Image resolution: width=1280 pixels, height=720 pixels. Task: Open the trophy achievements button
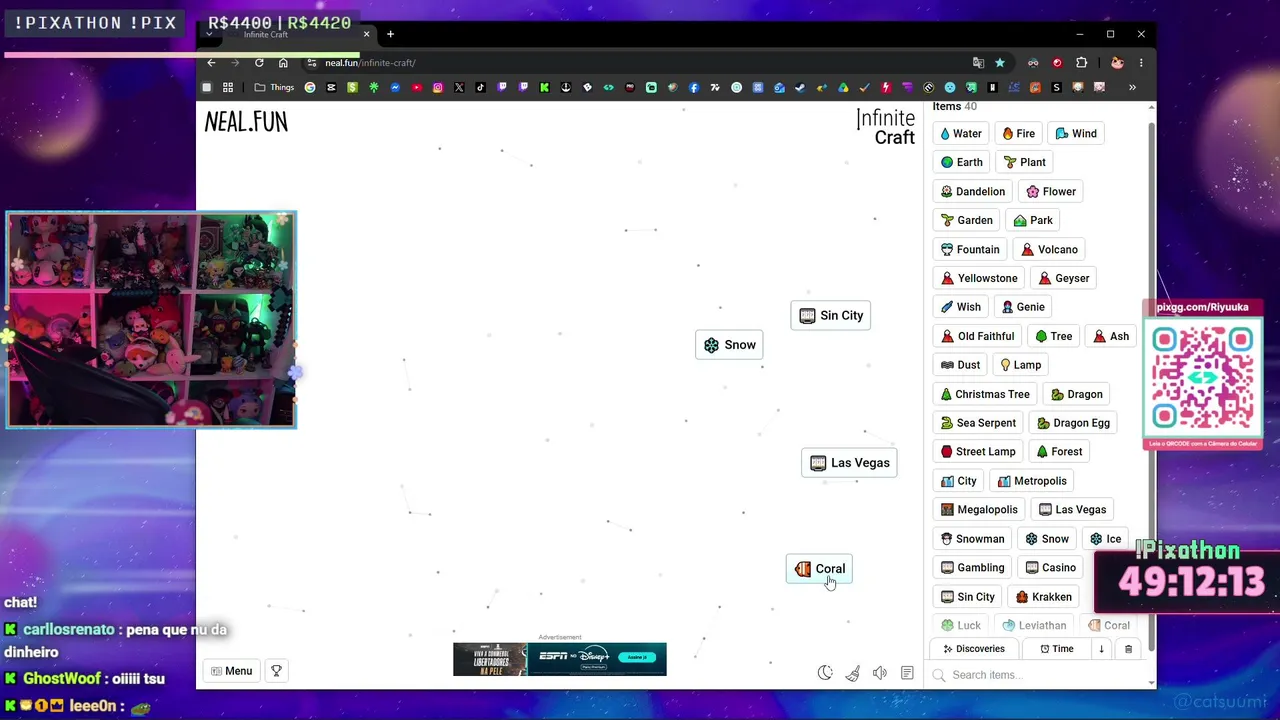point(276,671)
